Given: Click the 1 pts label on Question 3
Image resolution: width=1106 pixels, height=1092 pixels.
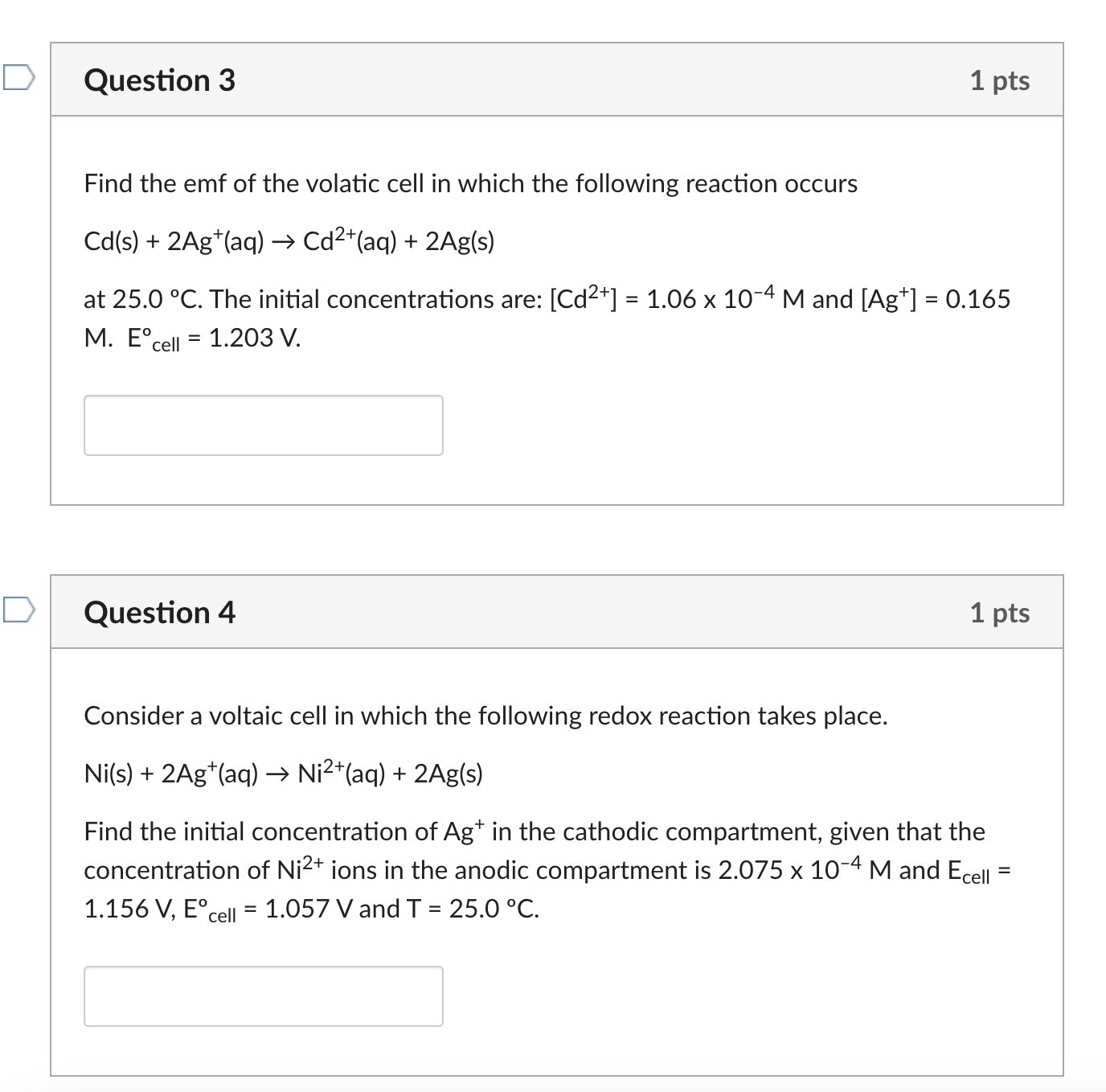Looking at the screenshot, I should [1001, 80].
